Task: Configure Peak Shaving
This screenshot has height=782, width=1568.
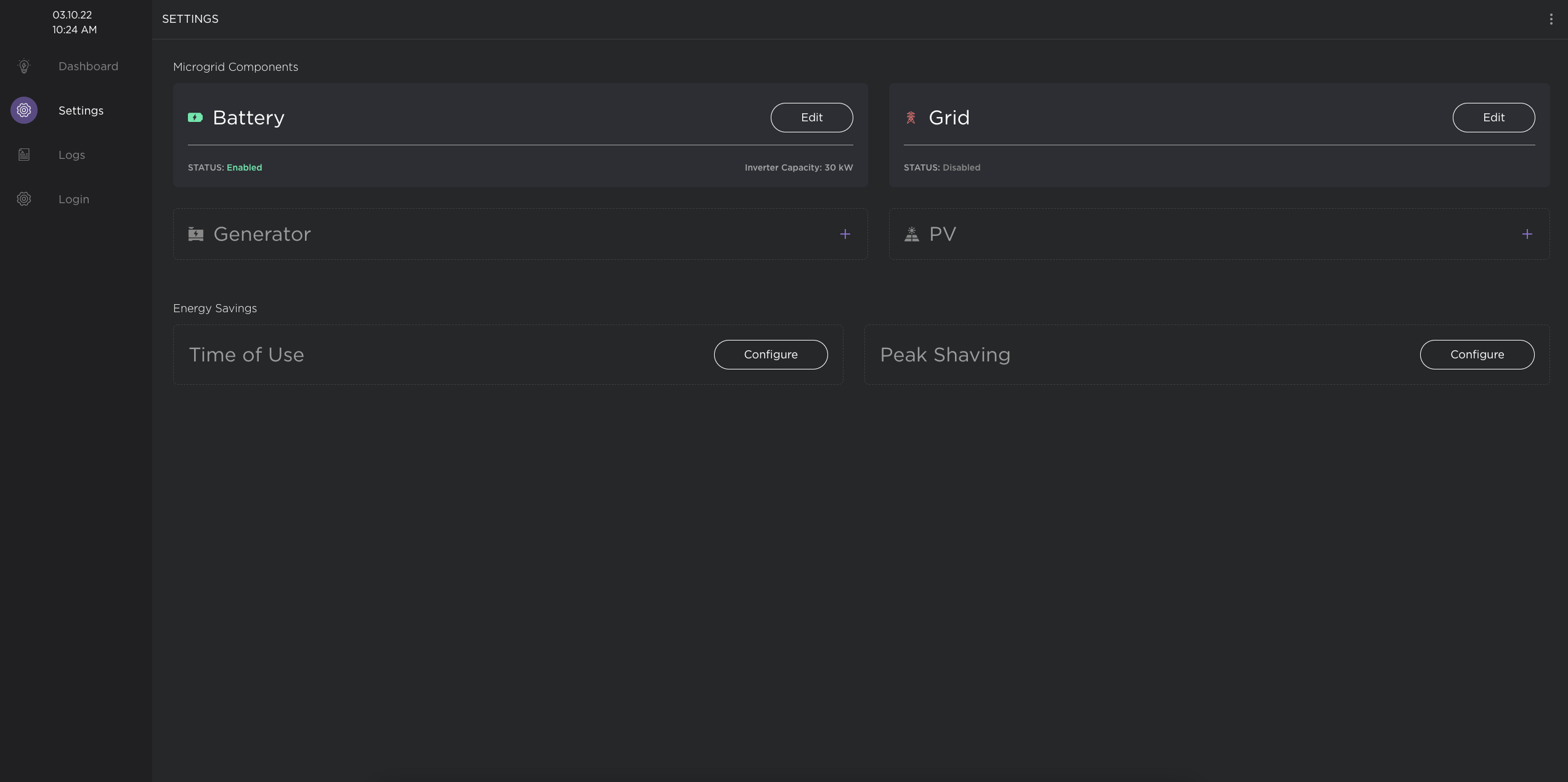Action: pos(1477,355)
